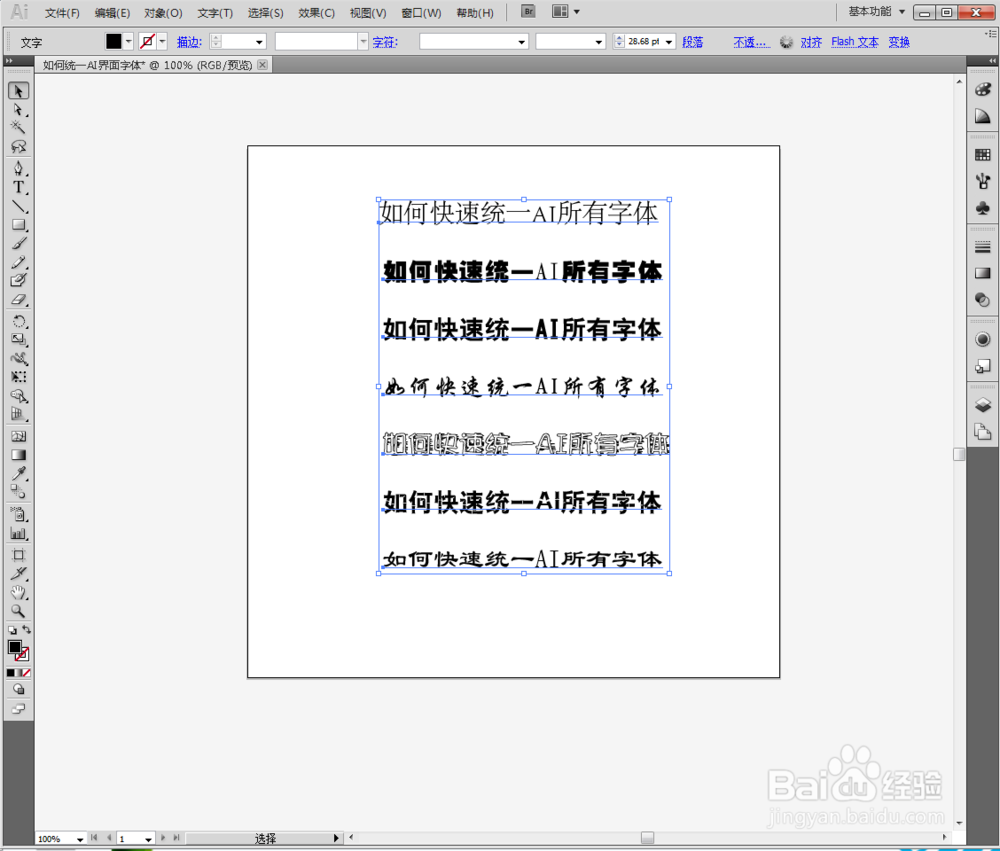Launch Adobe Bridge from Br button

point(528,11)
